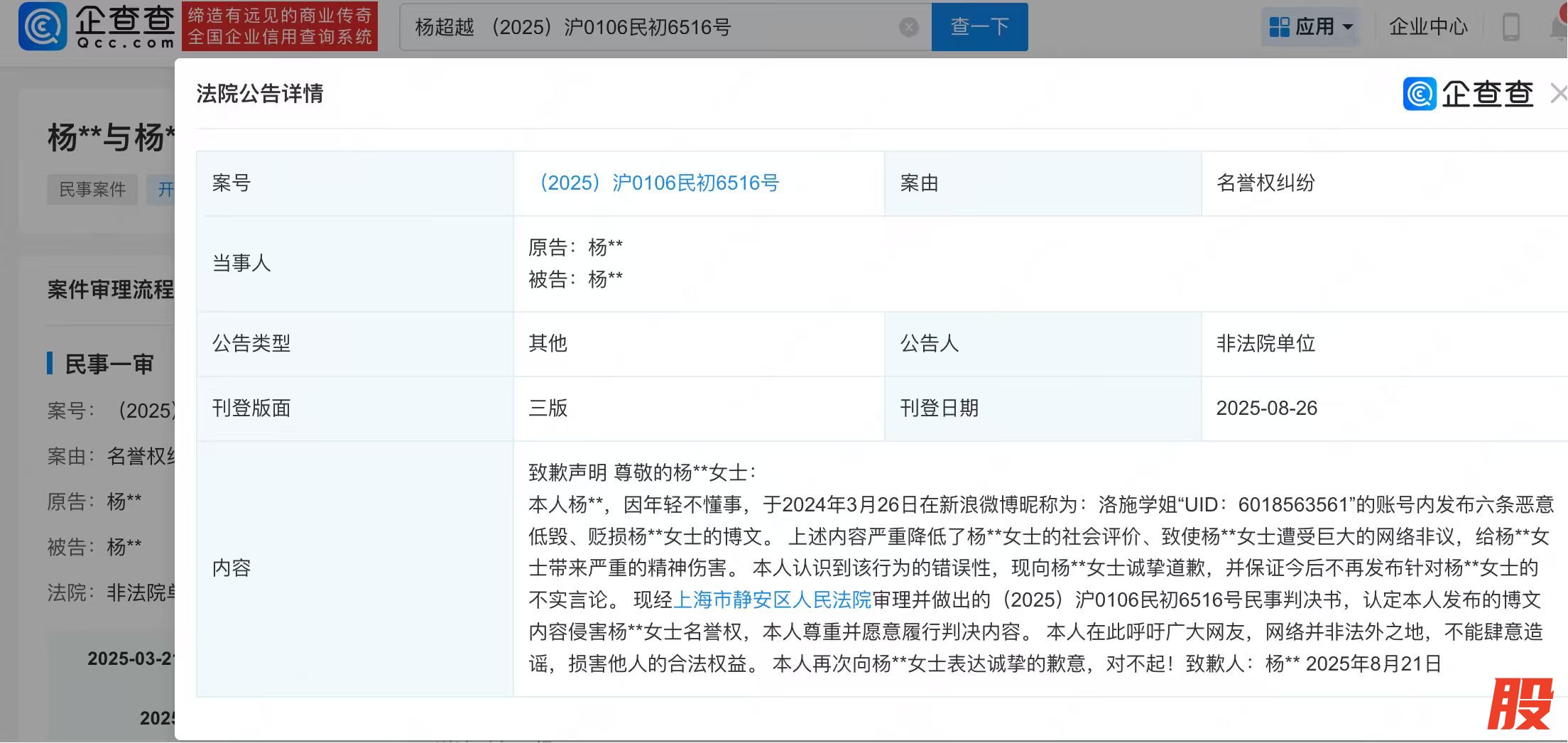Click the blue 开 tag beside 民事案件
The width and height of the screenshot is (1568, 743).
pos(162,190)
